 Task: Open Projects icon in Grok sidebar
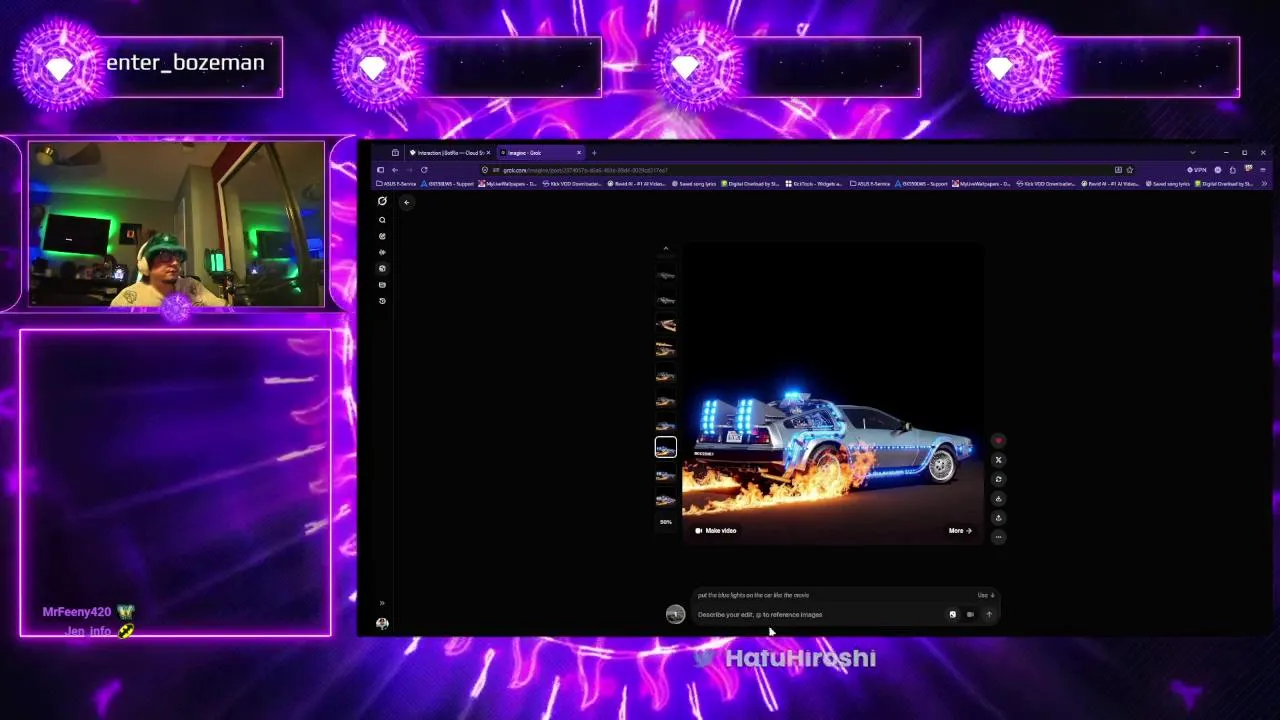click(382, 284)
